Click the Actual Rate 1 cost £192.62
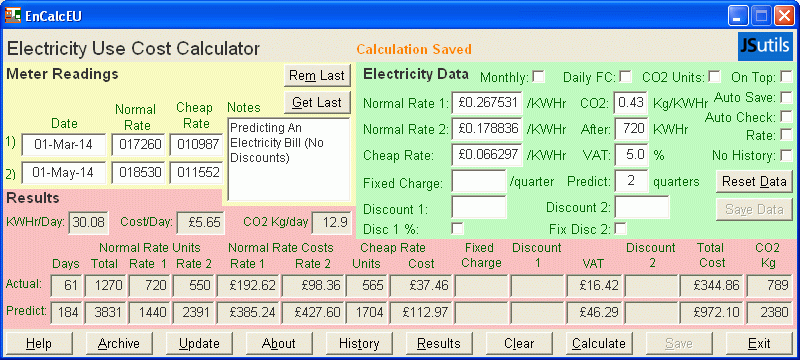Screen dimensions: 800x360 (248, 286)
